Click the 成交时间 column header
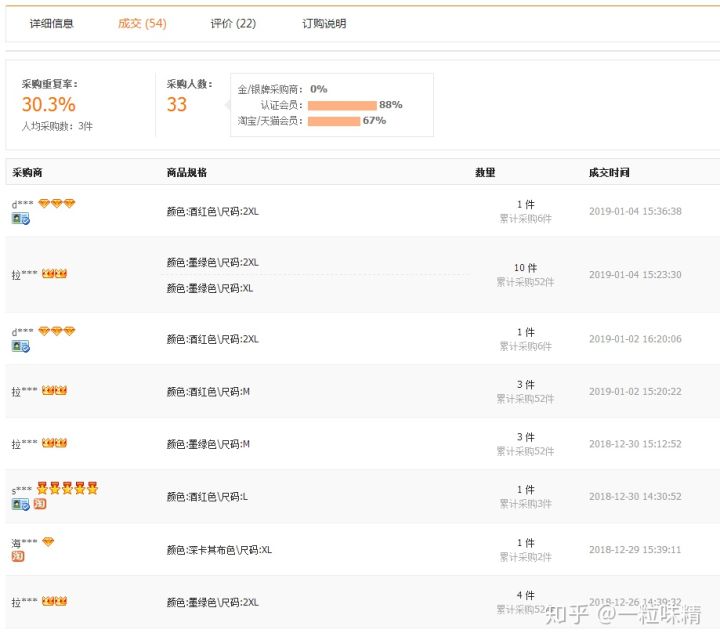Viewport: 720px width, 644px height. 609,172
